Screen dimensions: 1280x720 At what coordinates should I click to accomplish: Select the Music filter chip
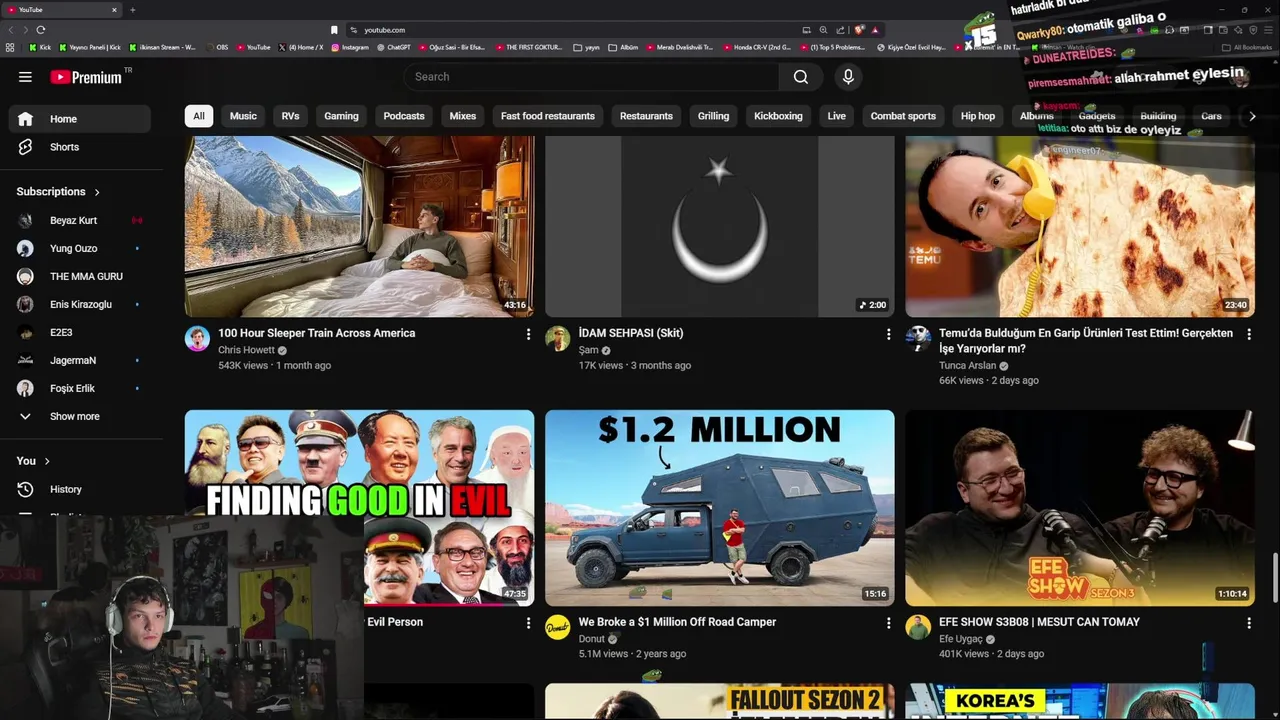coord(243,116)
